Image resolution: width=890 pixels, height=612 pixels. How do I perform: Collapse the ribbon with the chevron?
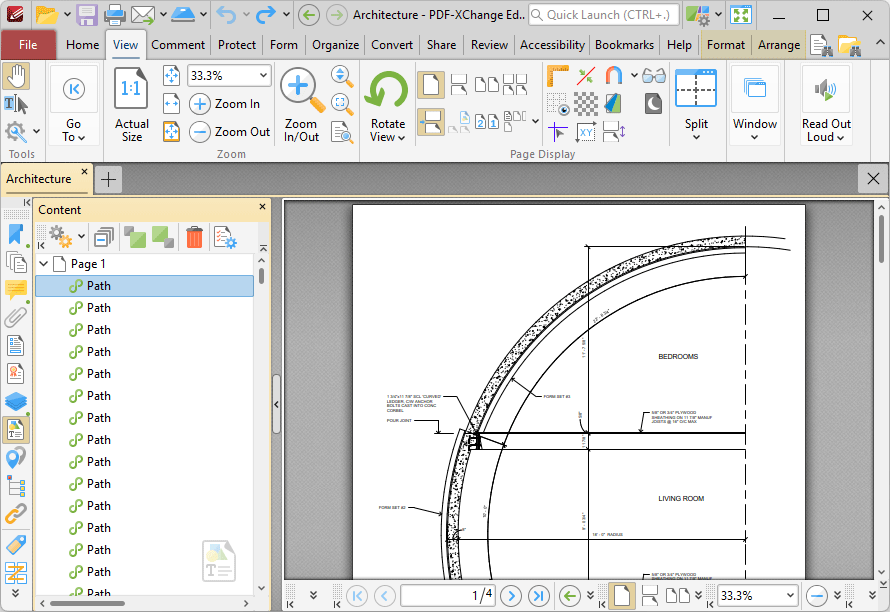879,43
